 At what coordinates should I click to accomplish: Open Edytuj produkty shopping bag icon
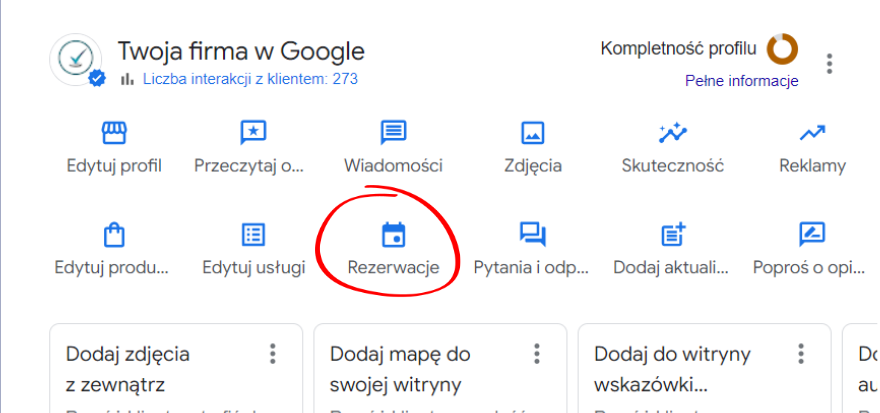[x=114, y=235]
